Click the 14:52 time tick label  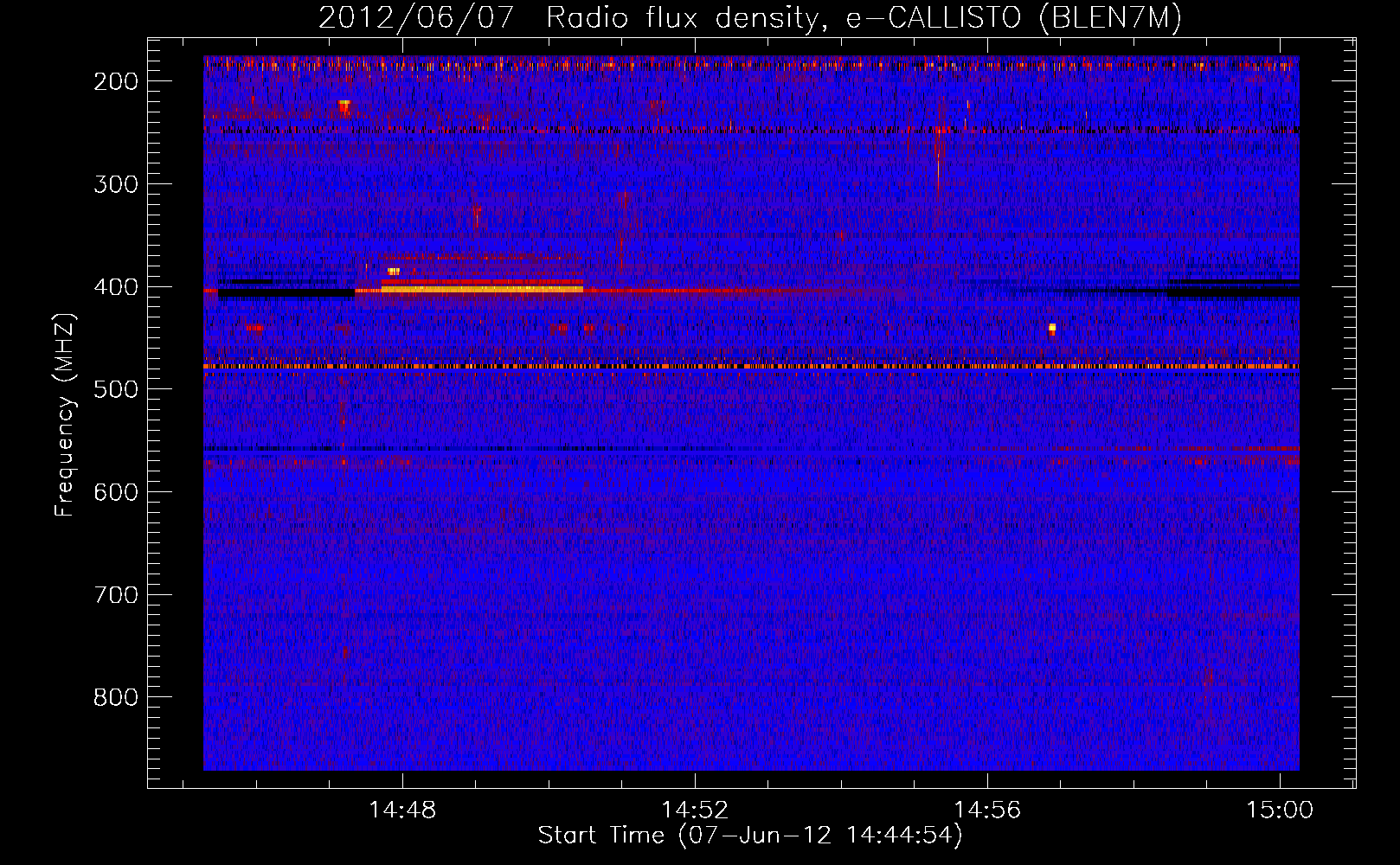point(695,811)
